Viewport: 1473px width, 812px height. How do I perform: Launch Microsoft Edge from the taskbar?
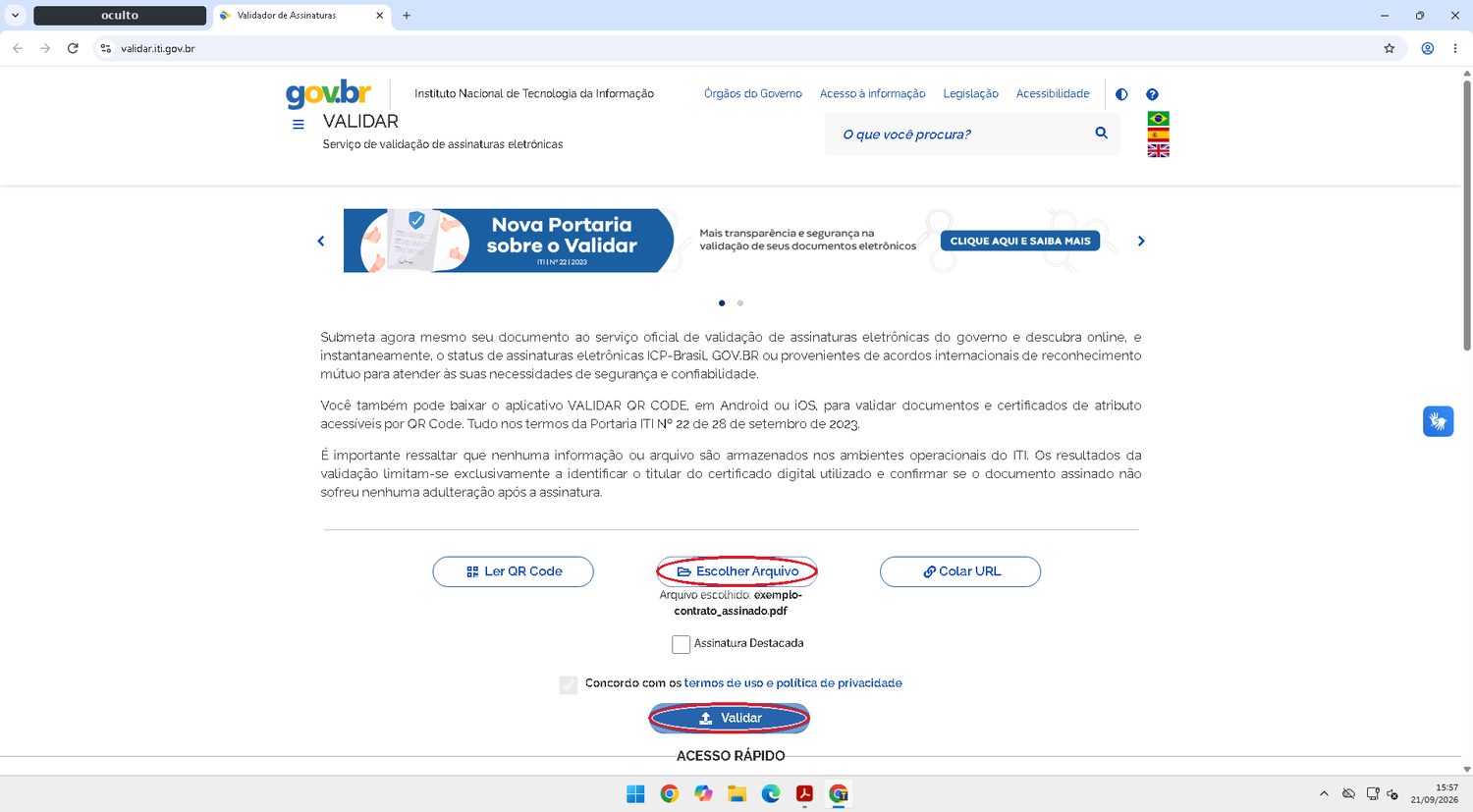[771, 794]
